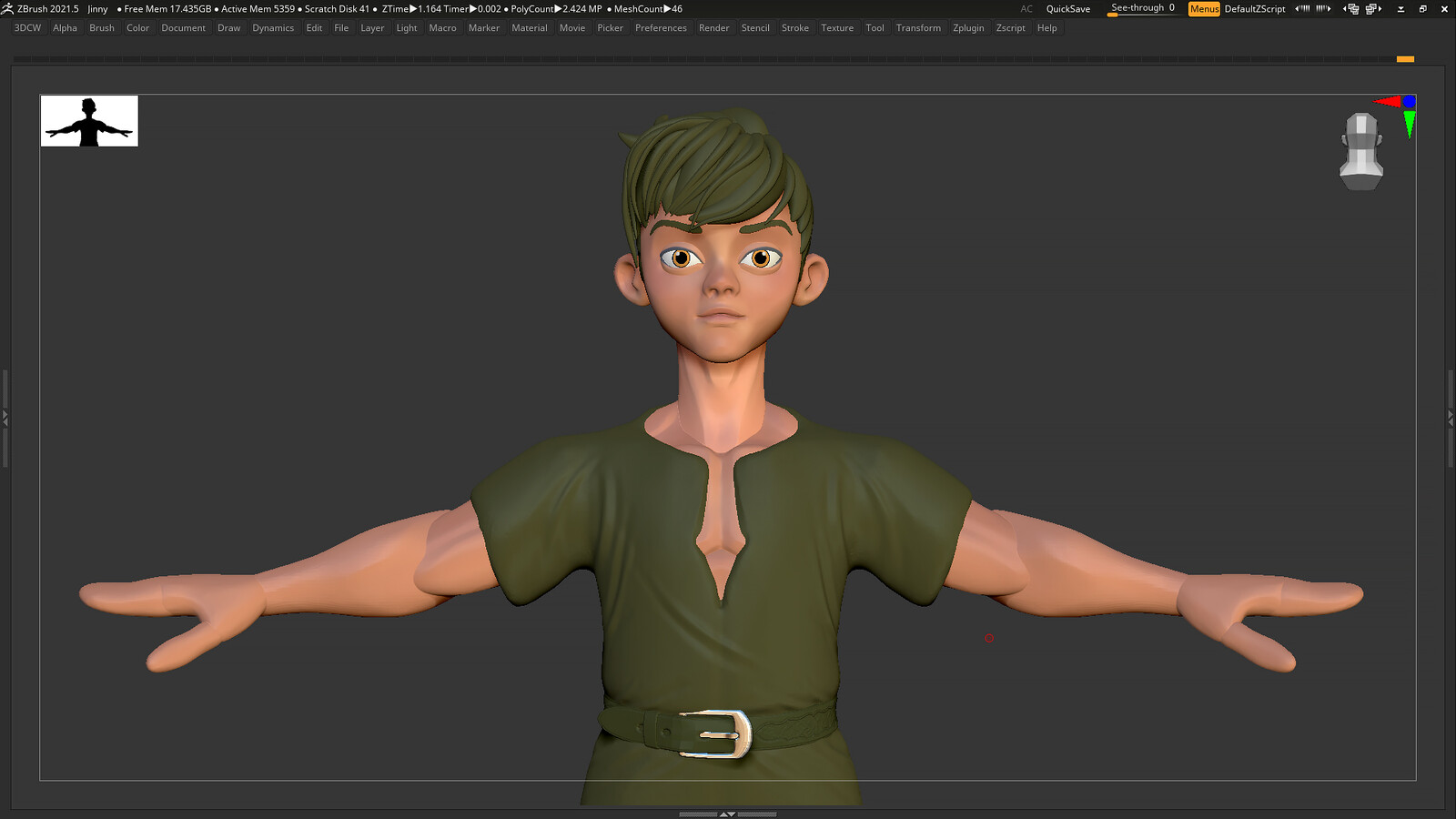This screenshot has width=1456, height=819.
Task: Open the Zscript menu
Action: (1010, 28)
